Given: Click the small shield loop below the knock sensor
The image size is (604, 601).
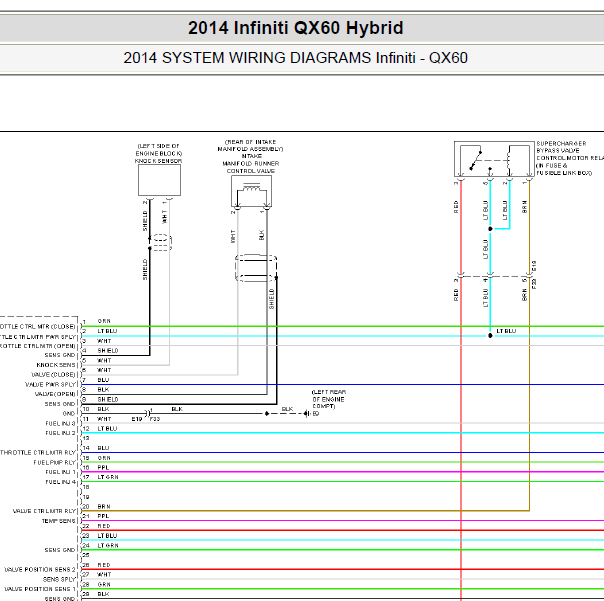Looking at the screenshot, I should [x=161, y=242].
